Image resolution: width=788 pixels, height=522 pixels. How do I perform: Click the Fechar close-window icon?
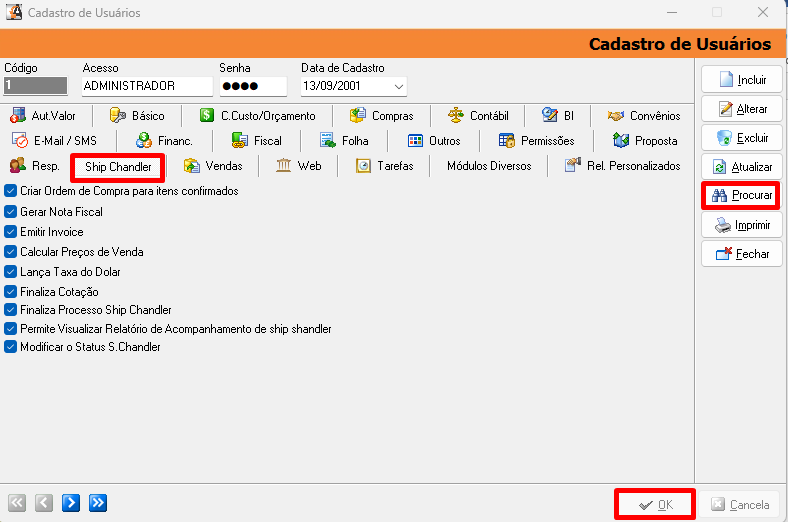point(724,254)
